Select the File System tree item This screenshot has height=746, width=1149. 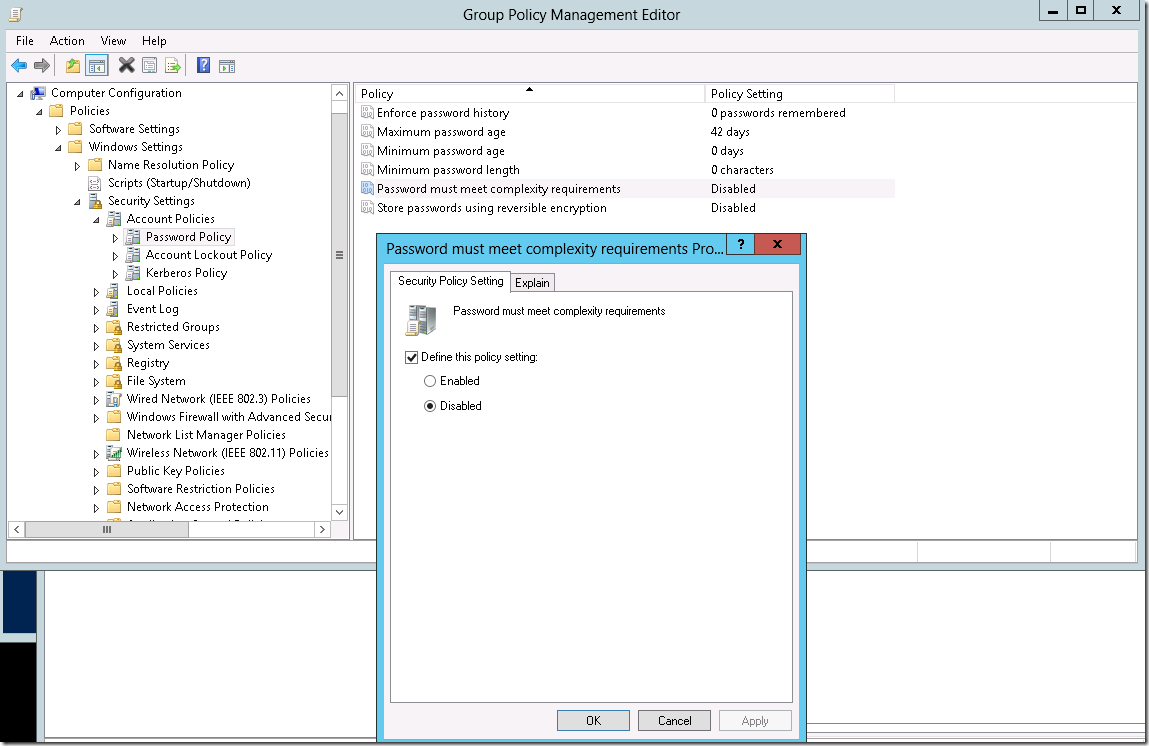click(x=156, y=381)
